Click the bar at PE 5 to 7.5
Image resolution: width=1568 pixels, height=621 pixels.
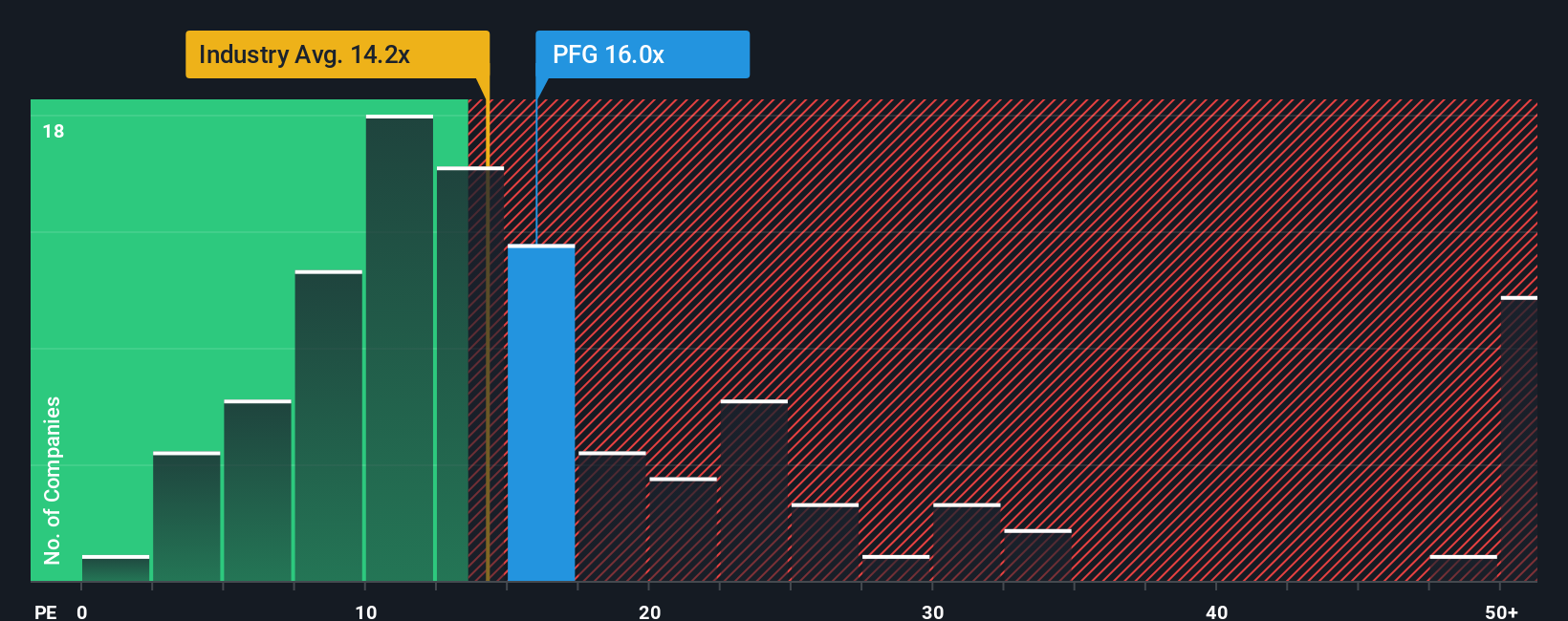[258, 490]
